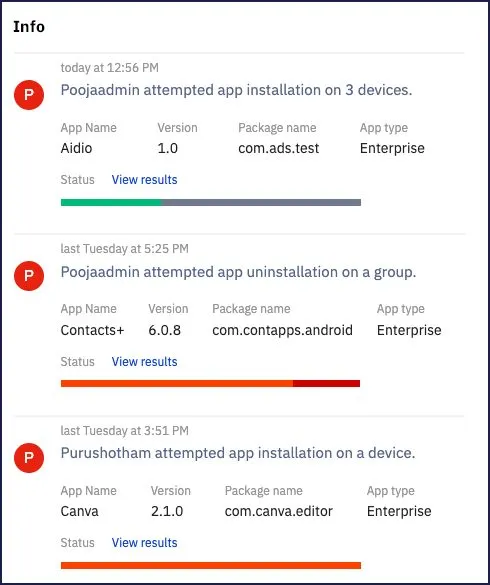Open View results for Contacts+ uninstallation
Screen dimensions: 490x585
click(144, 362)
